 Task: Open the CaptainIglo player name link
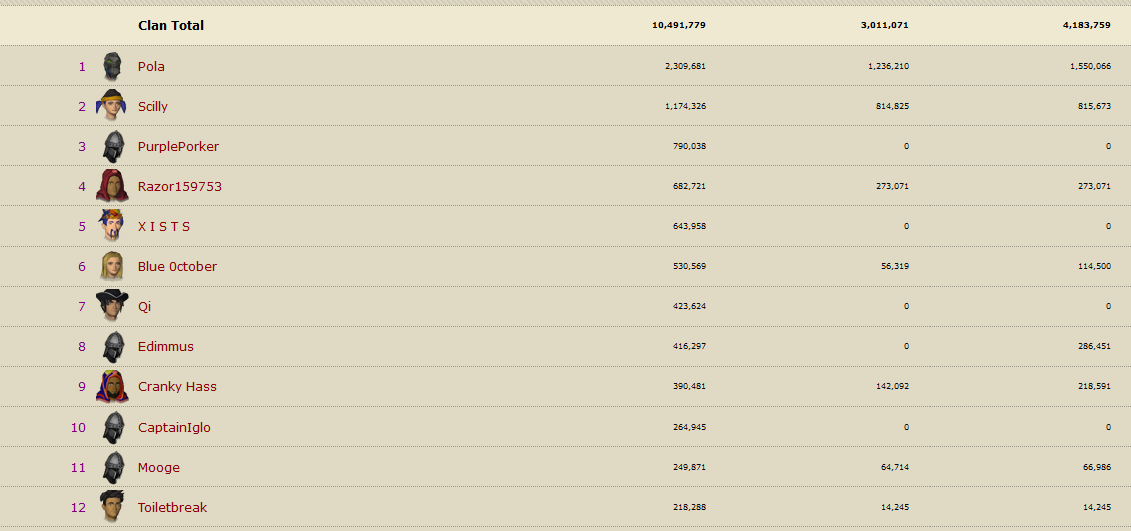(x=174, y=427)
